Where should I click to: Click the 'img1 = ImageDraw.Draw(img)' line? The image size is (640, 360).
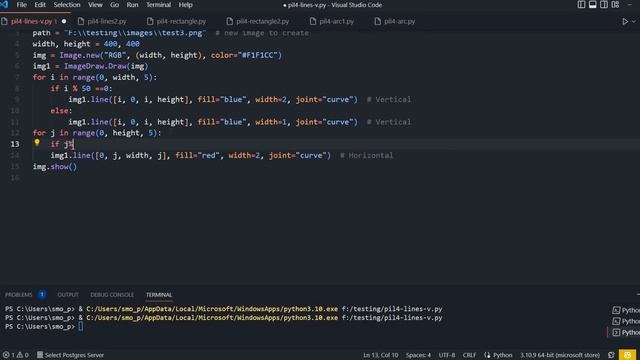[x=90, y=66]
